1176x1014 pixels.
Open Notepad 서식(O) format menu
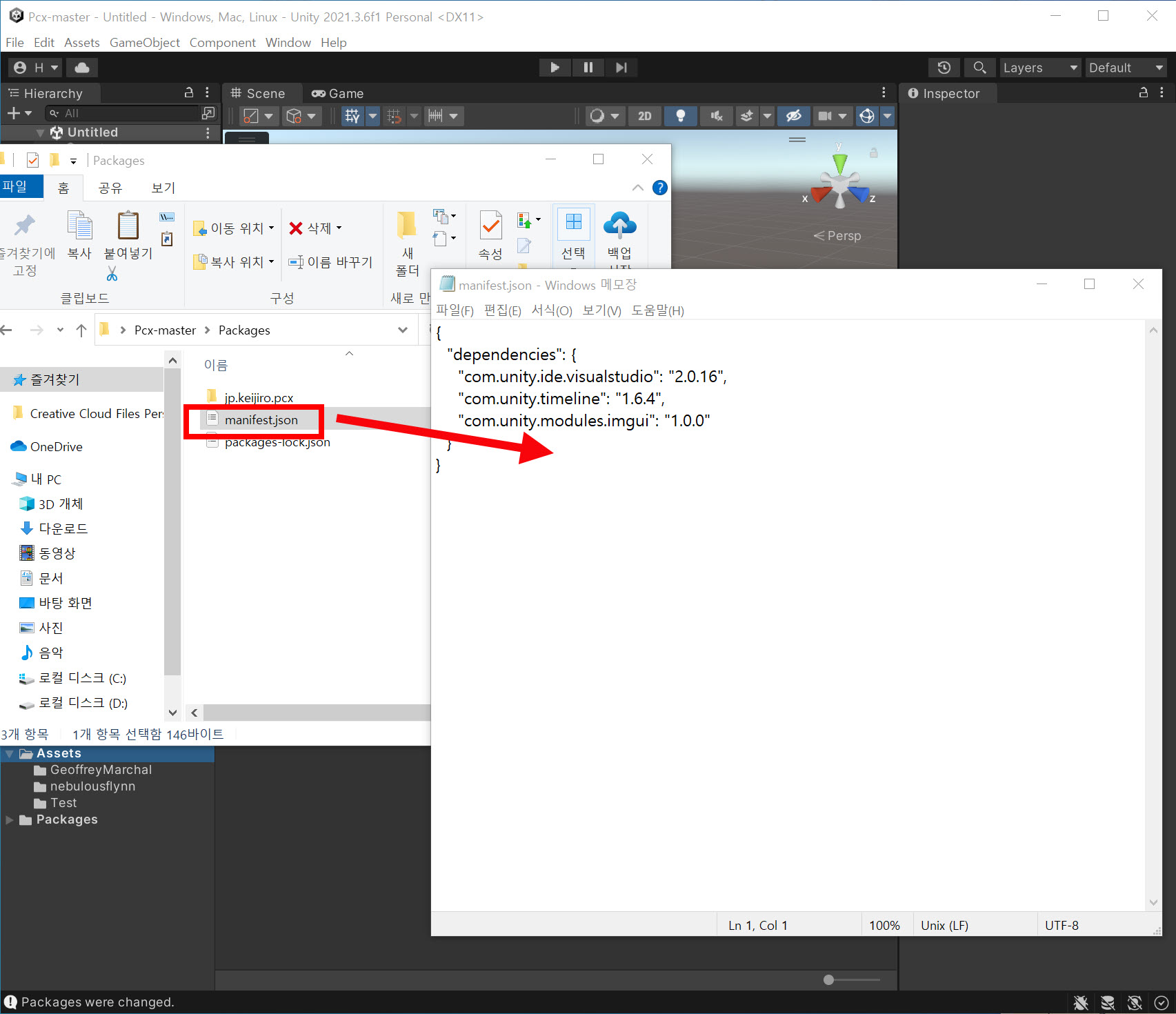[x=552, y=310]
